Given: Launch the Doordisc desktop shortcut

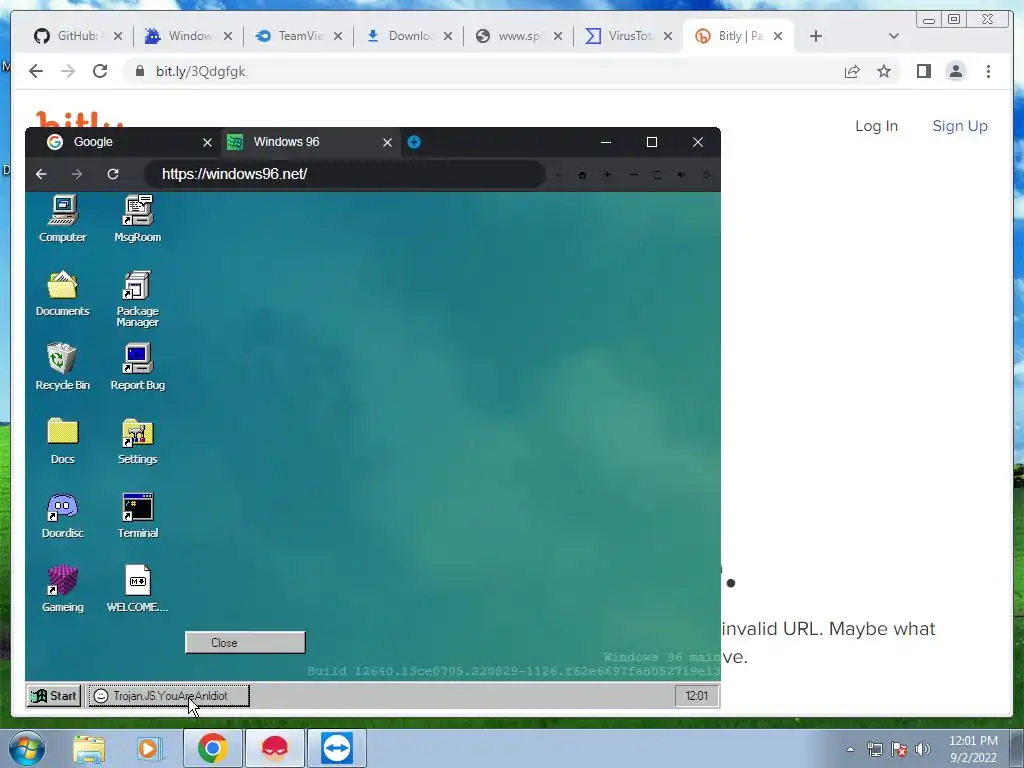Looking at the screenshot, I should 63,515.
